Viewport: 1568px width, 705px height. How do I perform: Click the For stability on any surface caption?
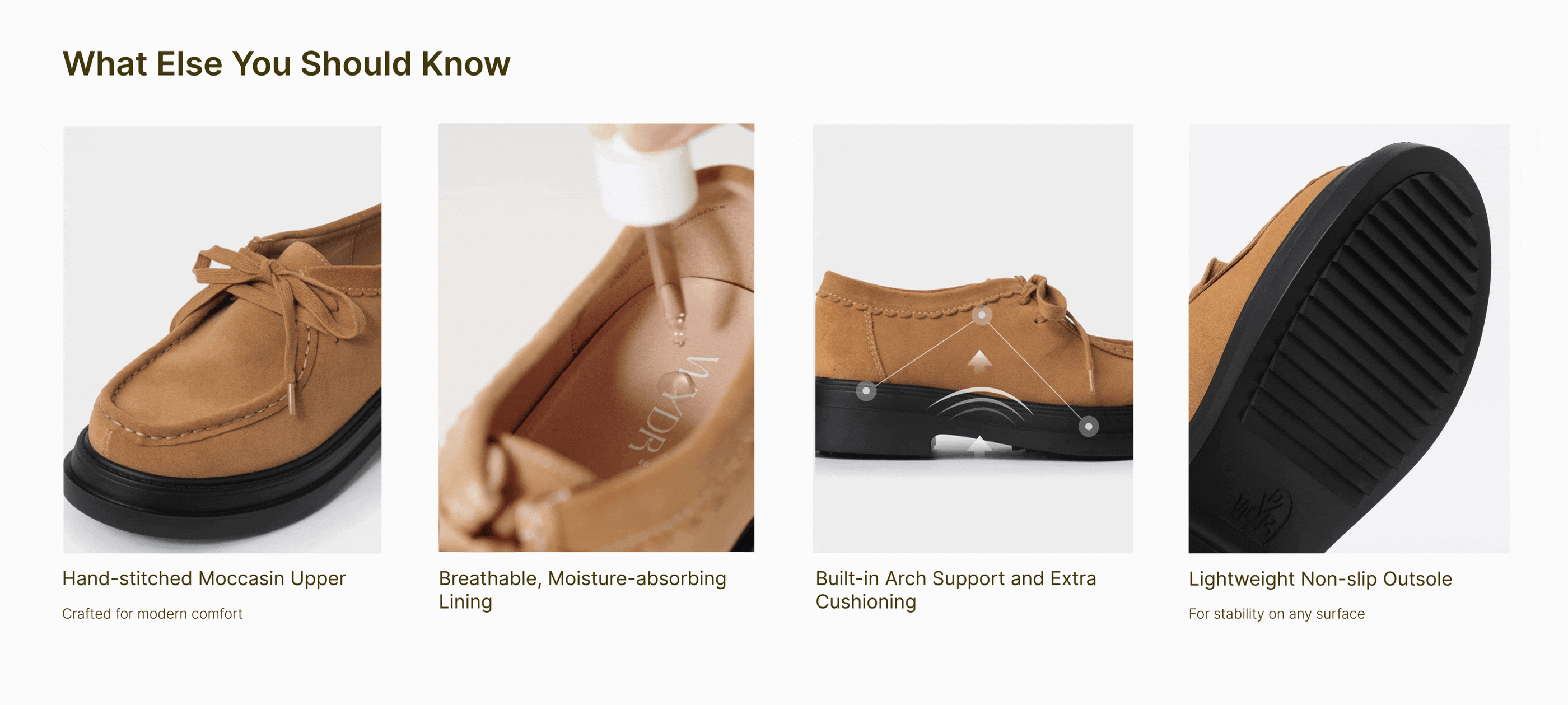click(1276, 614)
